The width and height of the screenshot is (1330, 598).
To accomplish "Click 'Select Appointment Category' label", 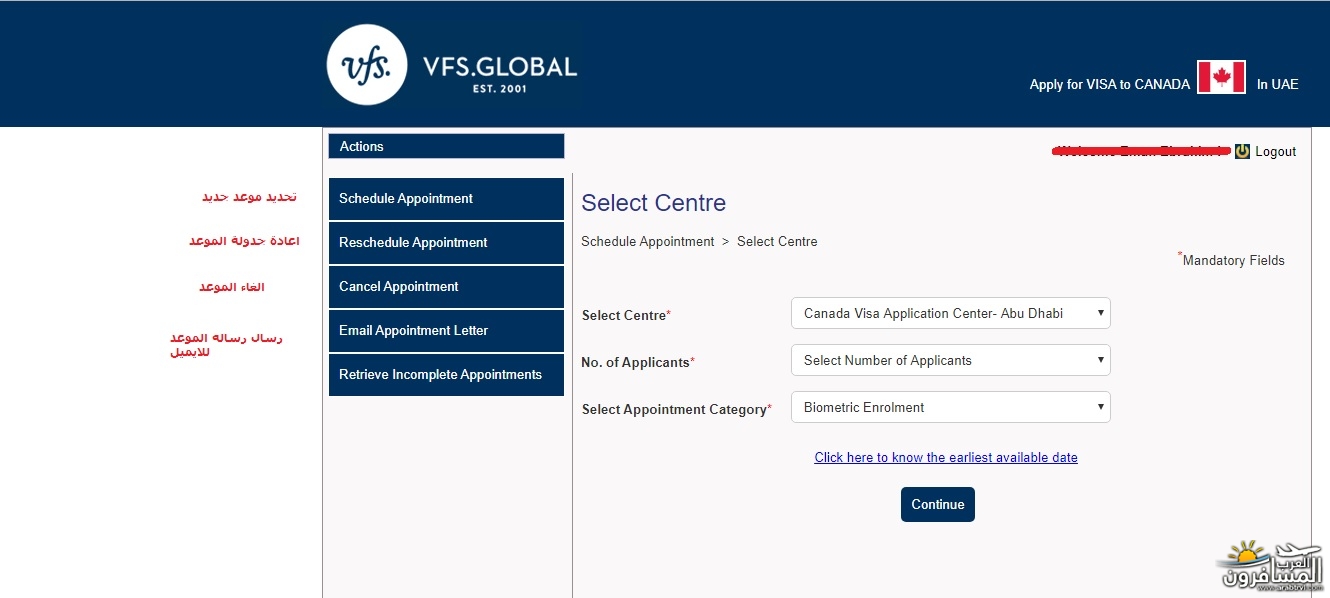I will 677,409.
